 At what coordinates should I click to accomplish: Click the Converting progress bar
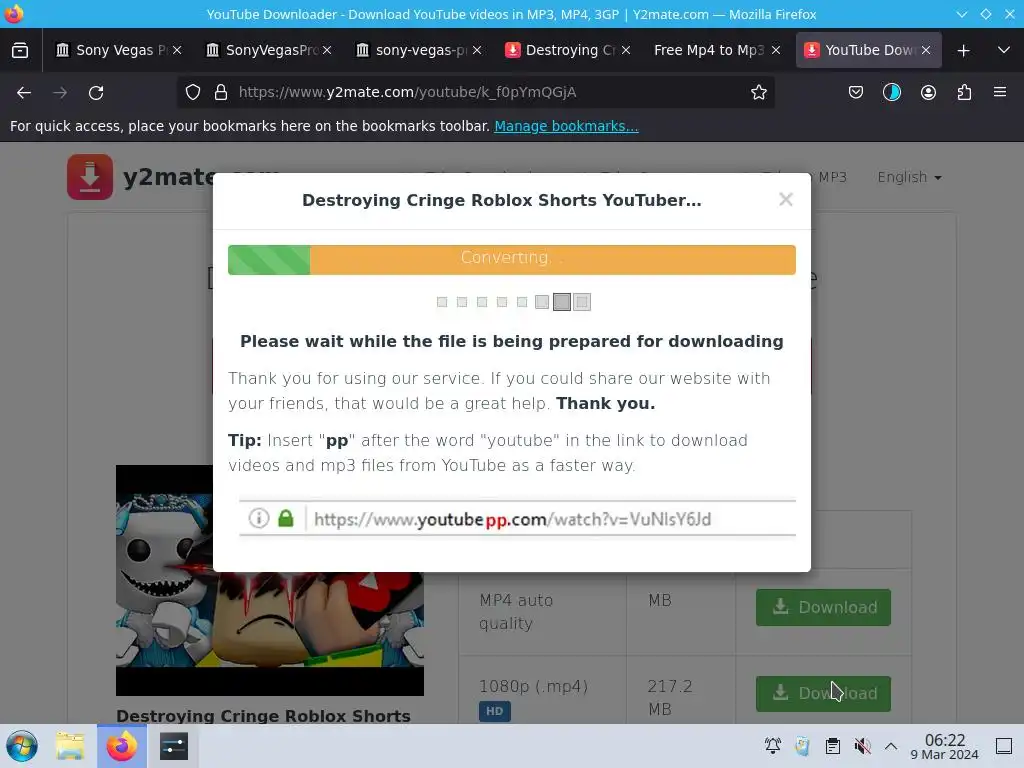coord(511,259)
